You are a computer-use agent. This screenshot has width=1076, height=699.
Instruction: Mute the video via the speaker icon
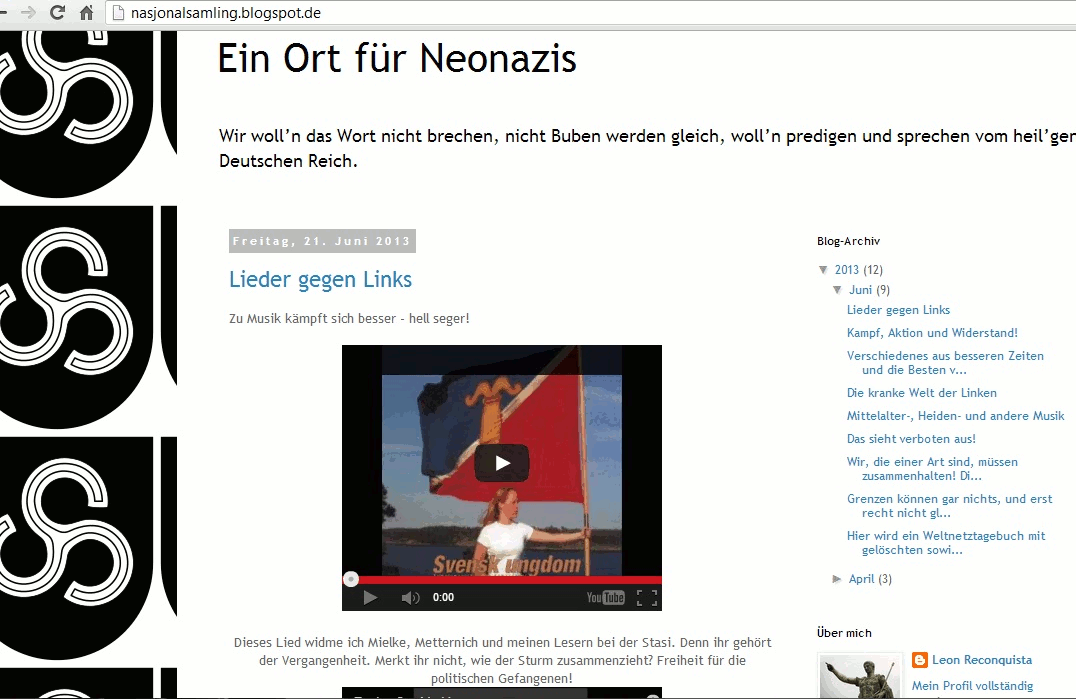[410, 597]
